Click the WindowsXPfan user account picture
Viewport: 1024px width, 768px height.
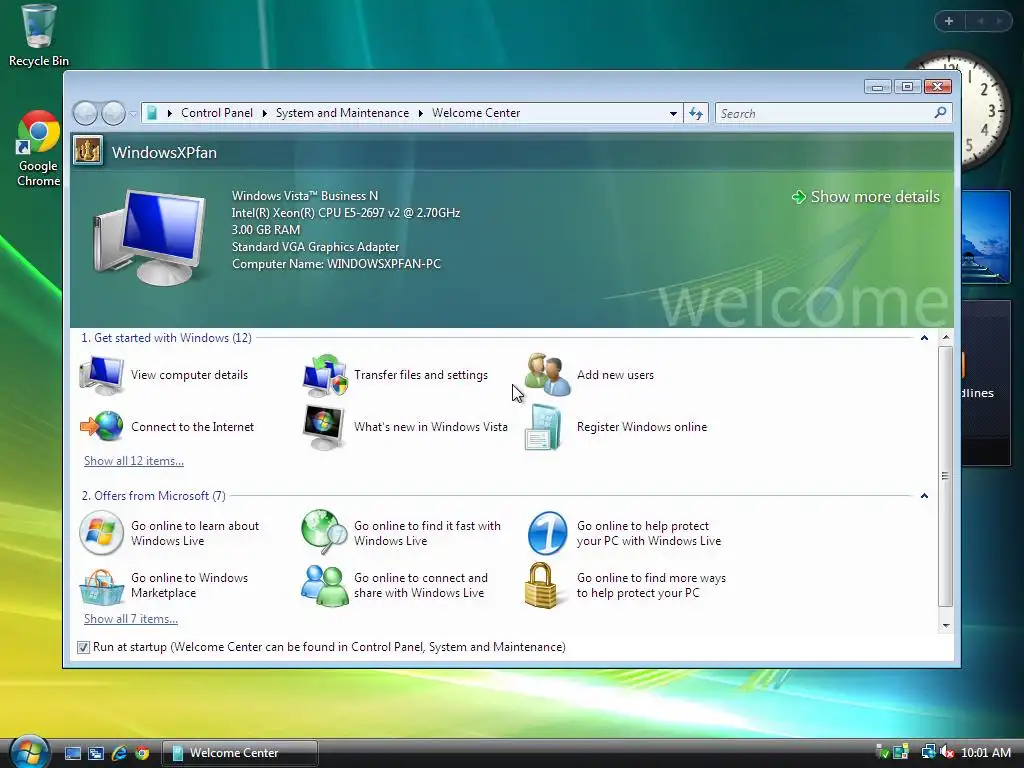pyautogui.click(x=88, y=151)
